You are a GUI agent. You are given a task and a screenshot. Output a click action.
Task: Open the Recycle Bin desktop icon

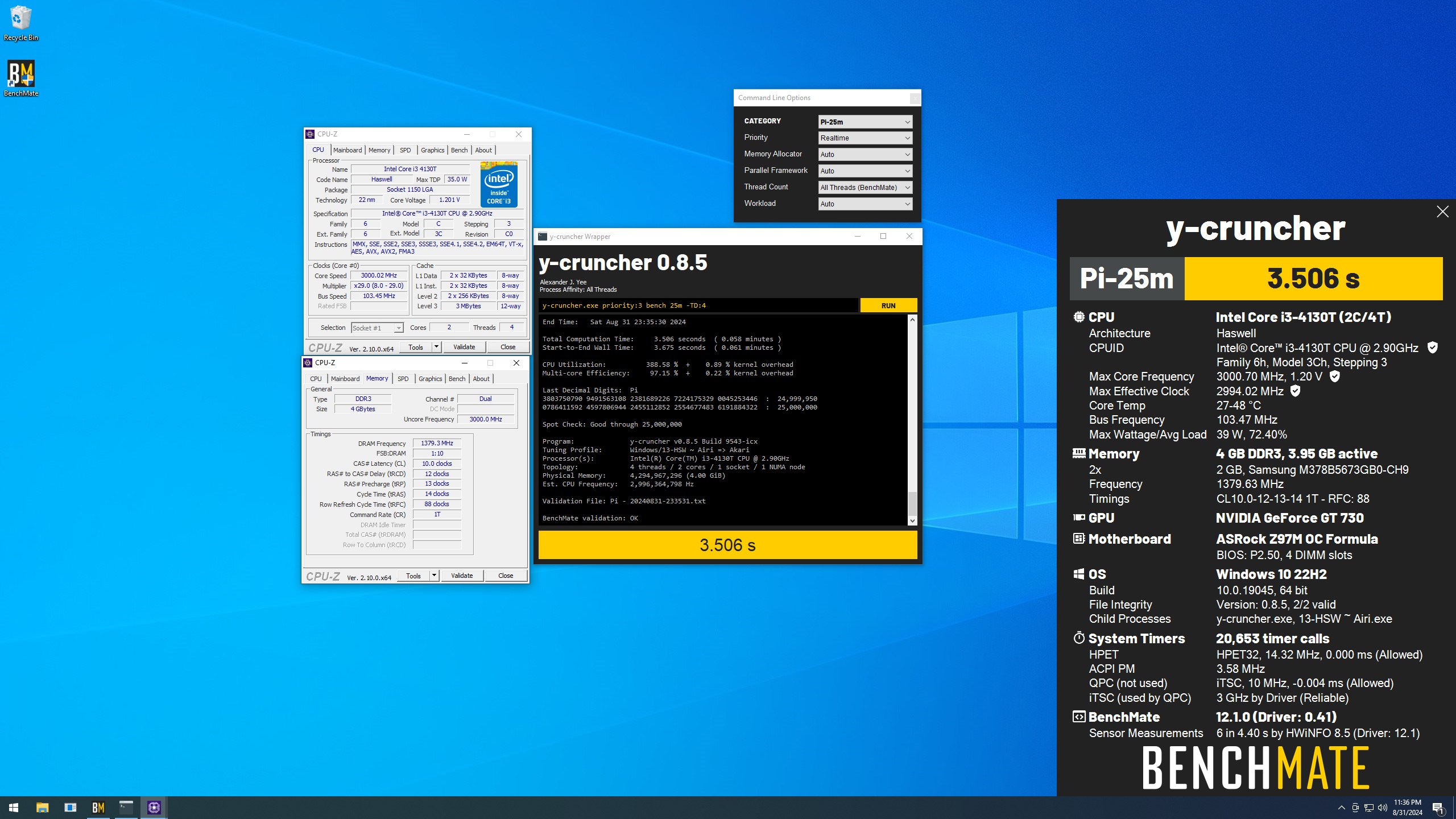coord(21,23)
